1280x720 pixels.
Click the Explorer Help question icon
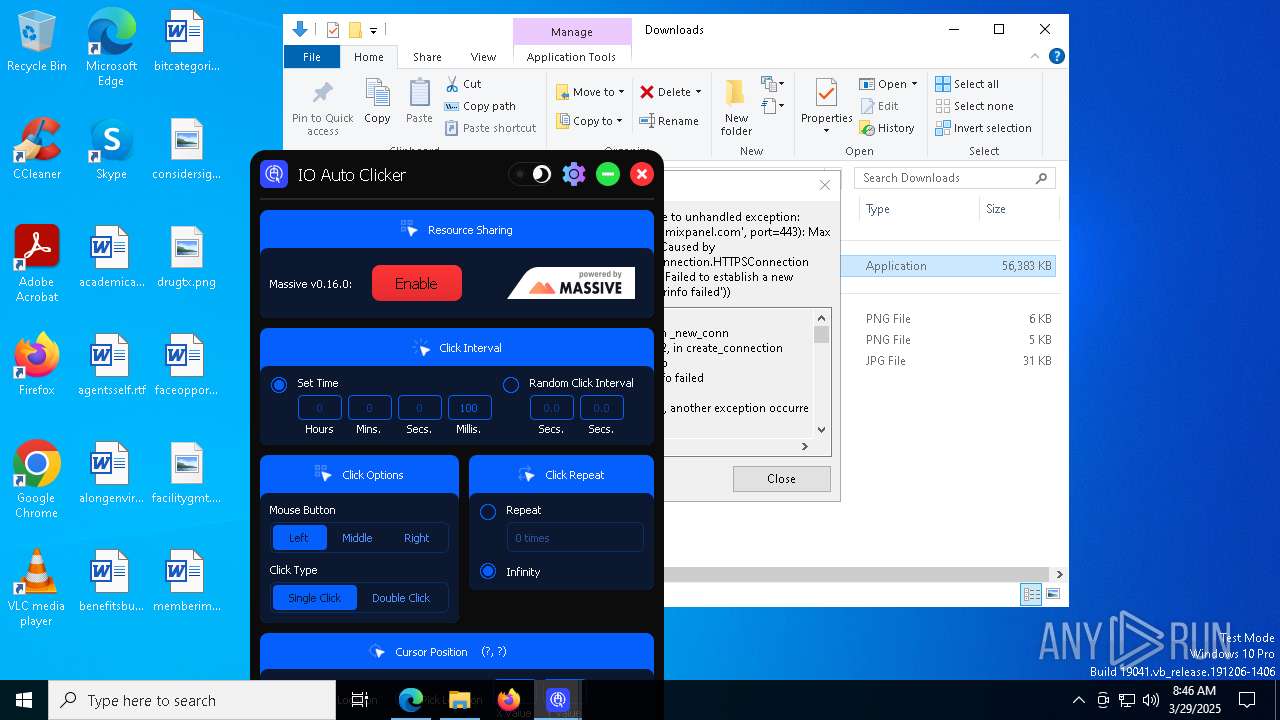tap(1057, 57)
